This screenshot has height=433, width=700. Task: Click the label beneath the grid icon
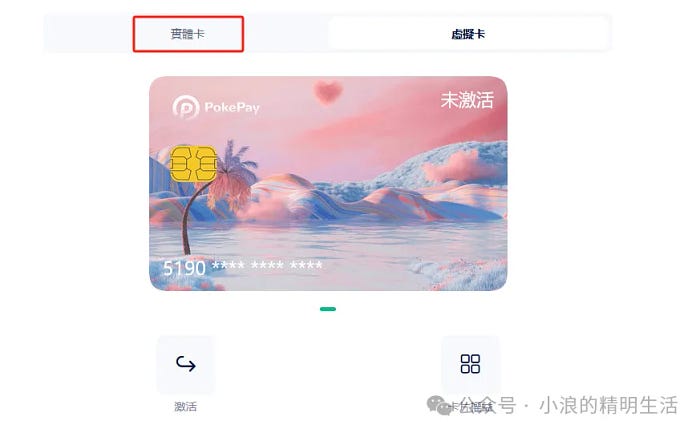(x=470, y=407)
